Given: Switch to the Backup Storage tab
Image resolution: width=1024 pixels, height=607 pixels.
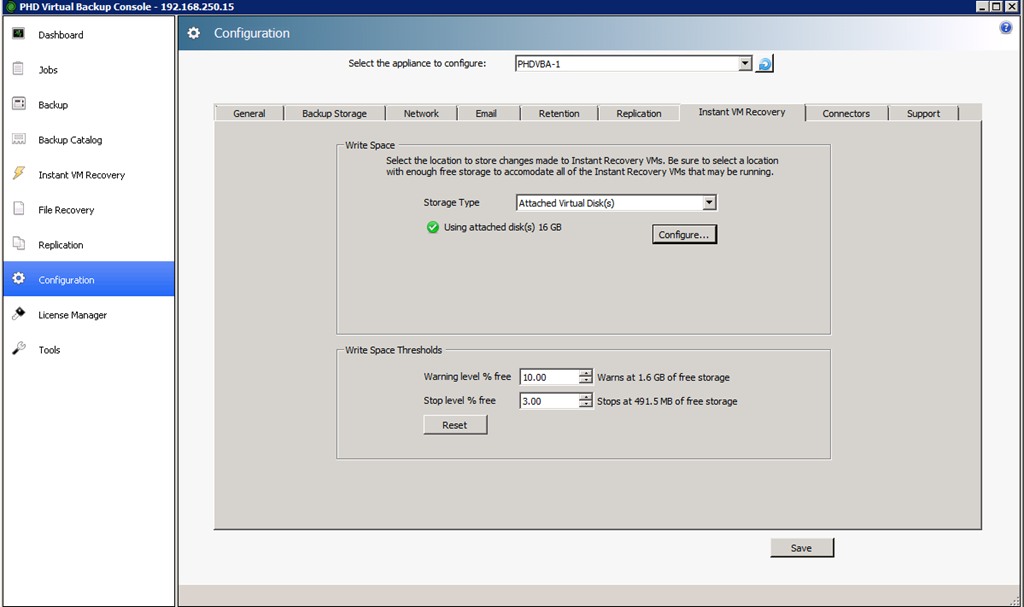Looking at the screenshot, I should point(334,113).
